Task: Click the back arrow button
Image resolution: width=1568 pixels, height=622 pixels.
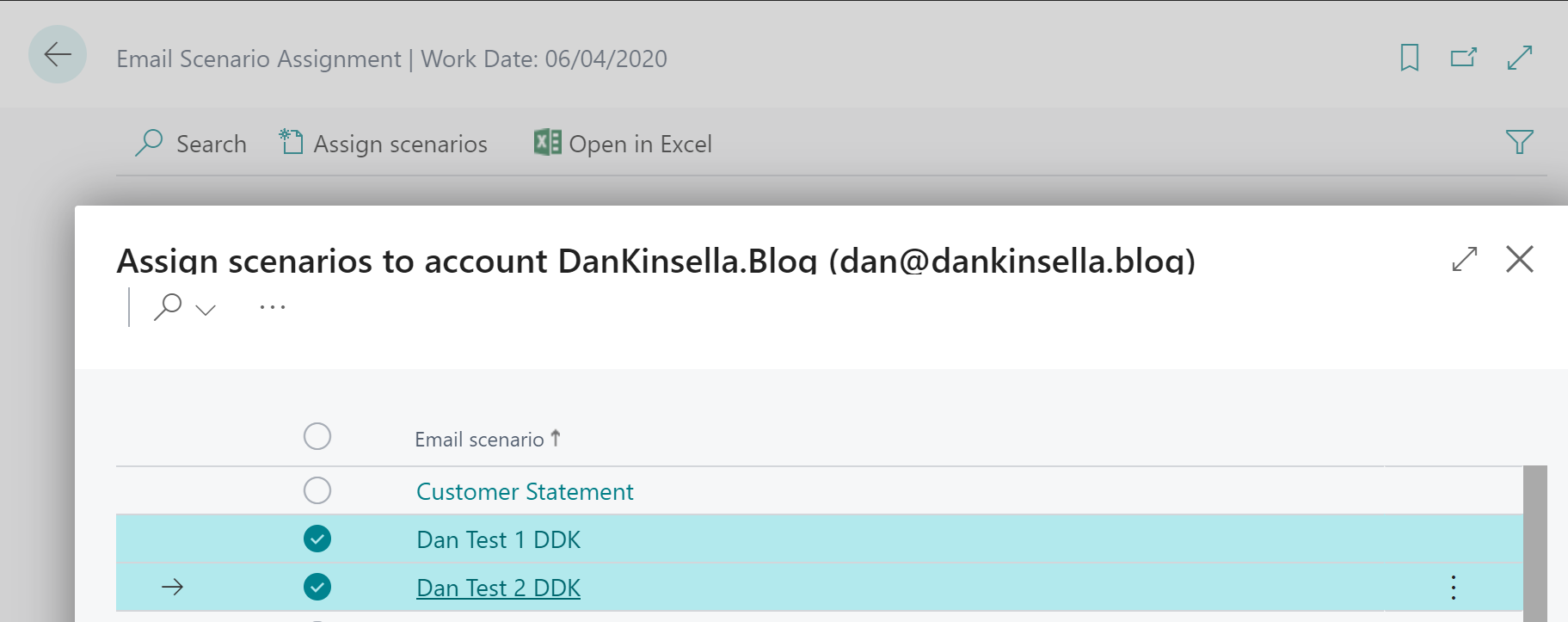Action: coord(58,55)
